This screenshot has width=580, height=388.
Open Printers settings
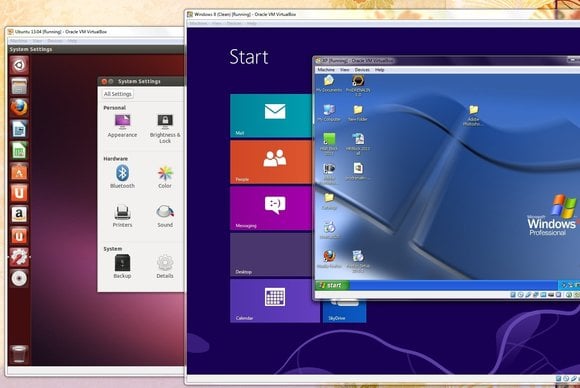(x=122, y=216)
